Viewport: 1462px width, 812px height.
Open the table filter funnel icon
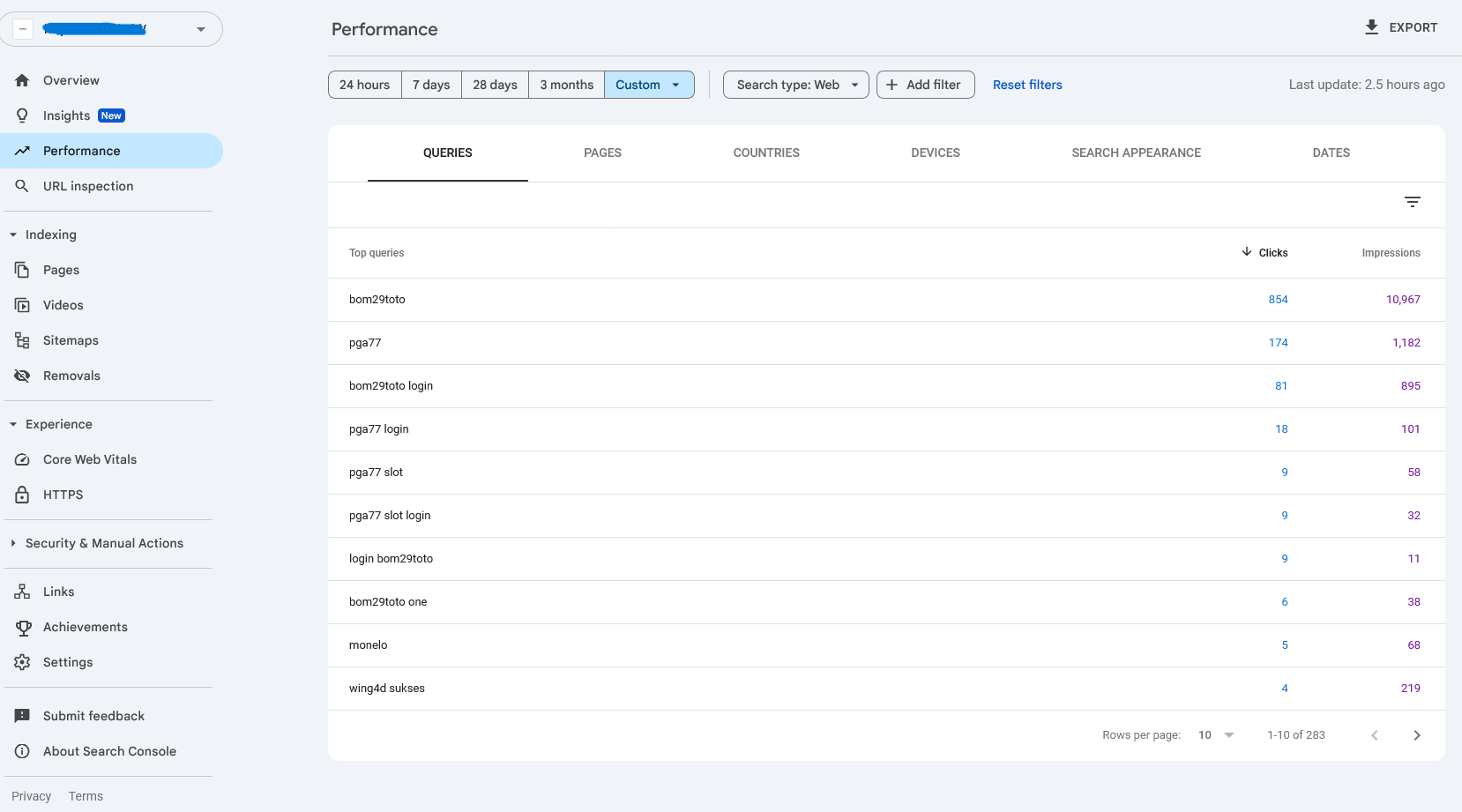1413,202
